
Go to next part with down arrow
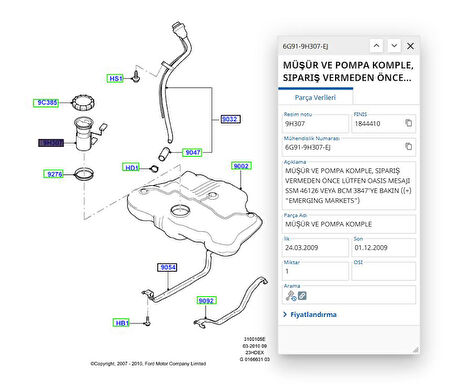click(x=394, y=46)
